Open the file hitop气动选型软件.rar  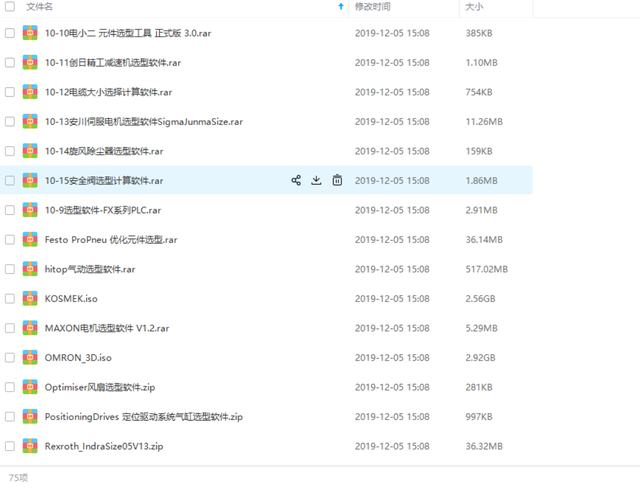(90, 269)
